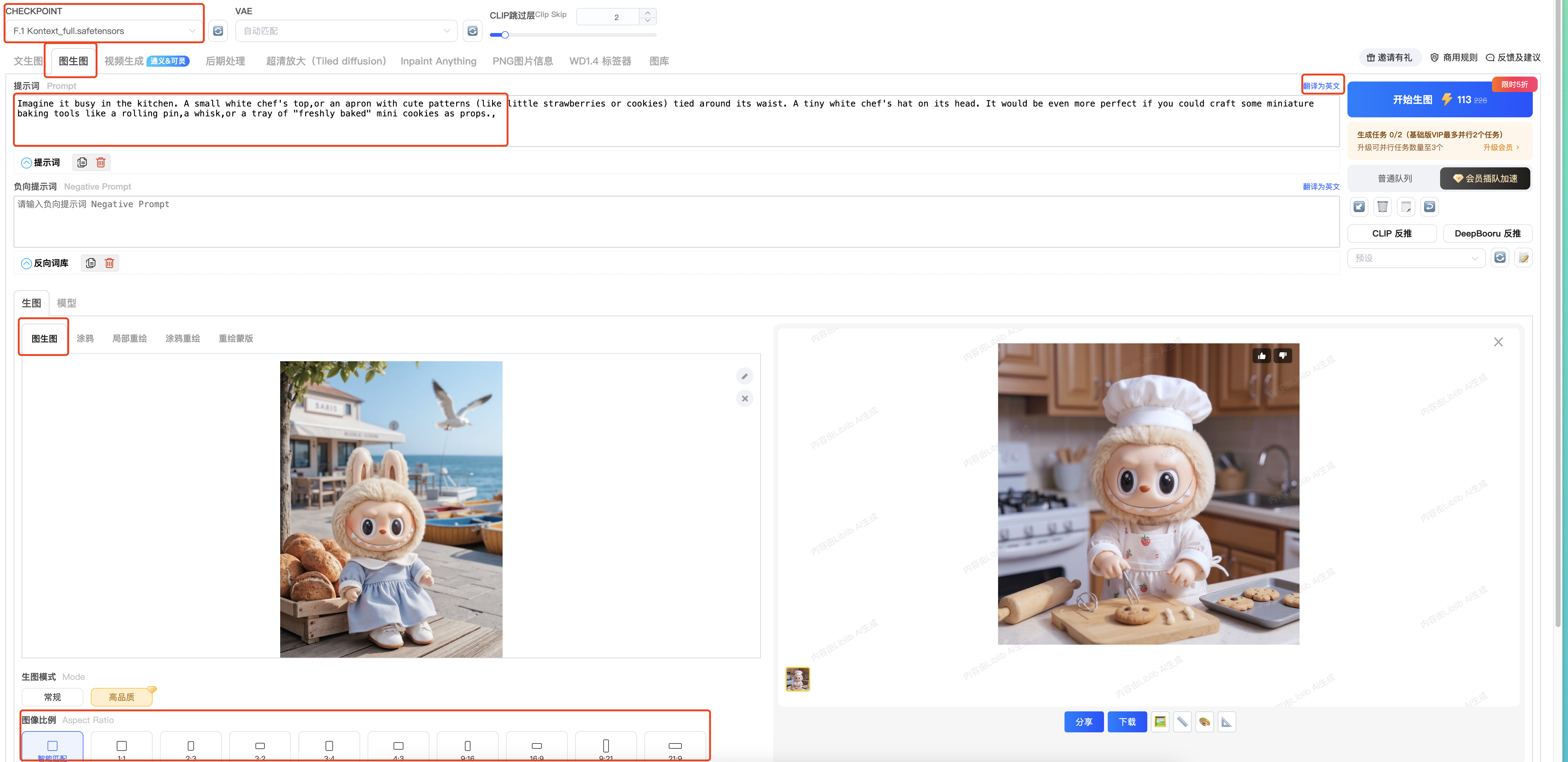This screenshot has width=1568, height=762.
Task: Click the pencil edit icon beside the source image
Action: 744,376
